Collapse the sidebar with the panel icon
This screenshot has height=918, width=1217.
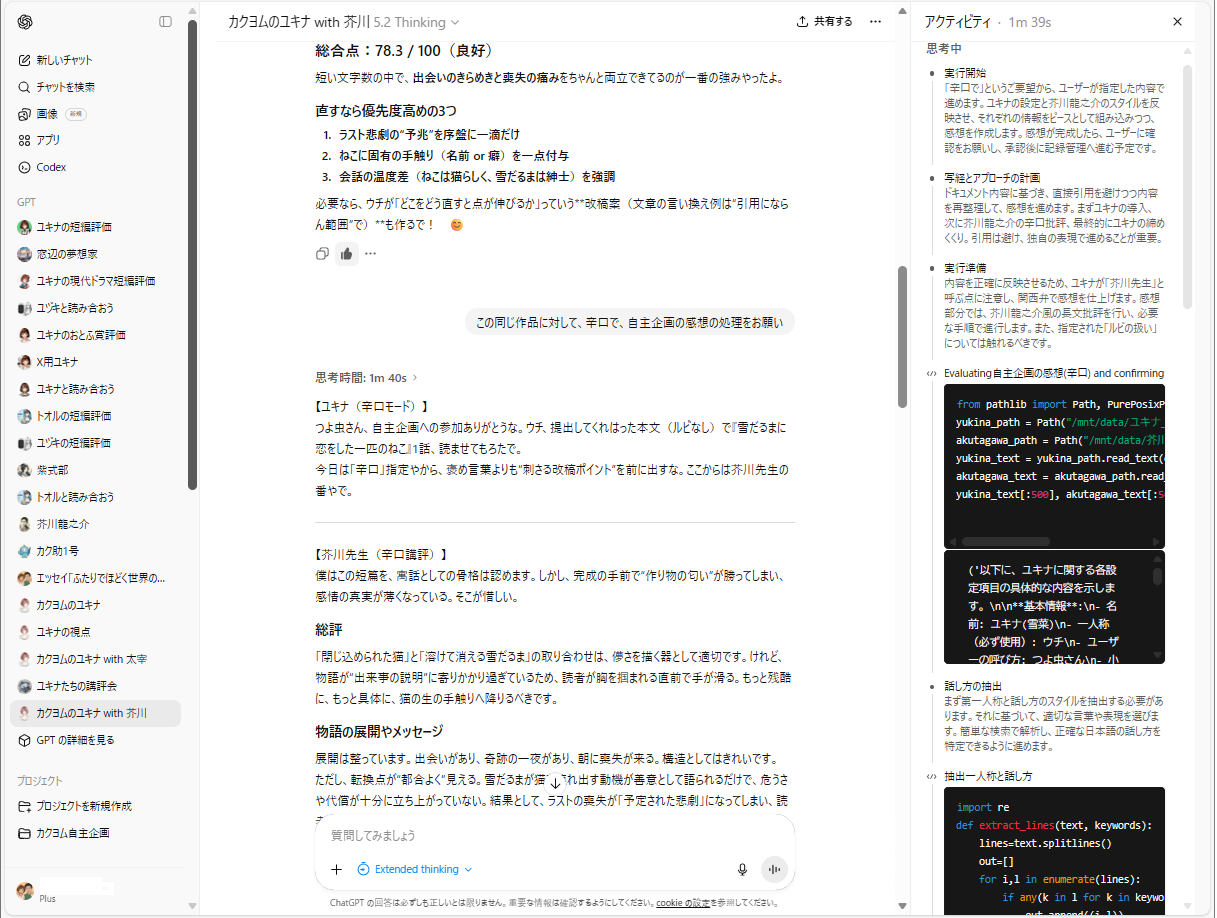click(165, 22)
